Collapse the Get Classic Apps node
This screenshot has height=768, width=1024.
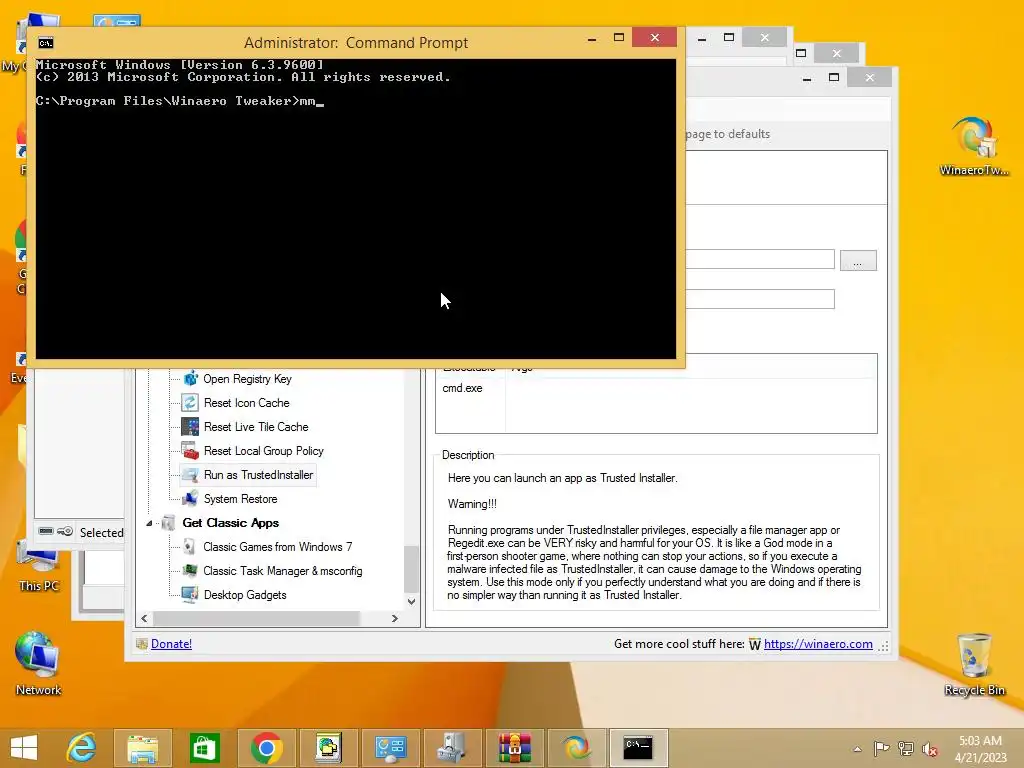point(149,523)
